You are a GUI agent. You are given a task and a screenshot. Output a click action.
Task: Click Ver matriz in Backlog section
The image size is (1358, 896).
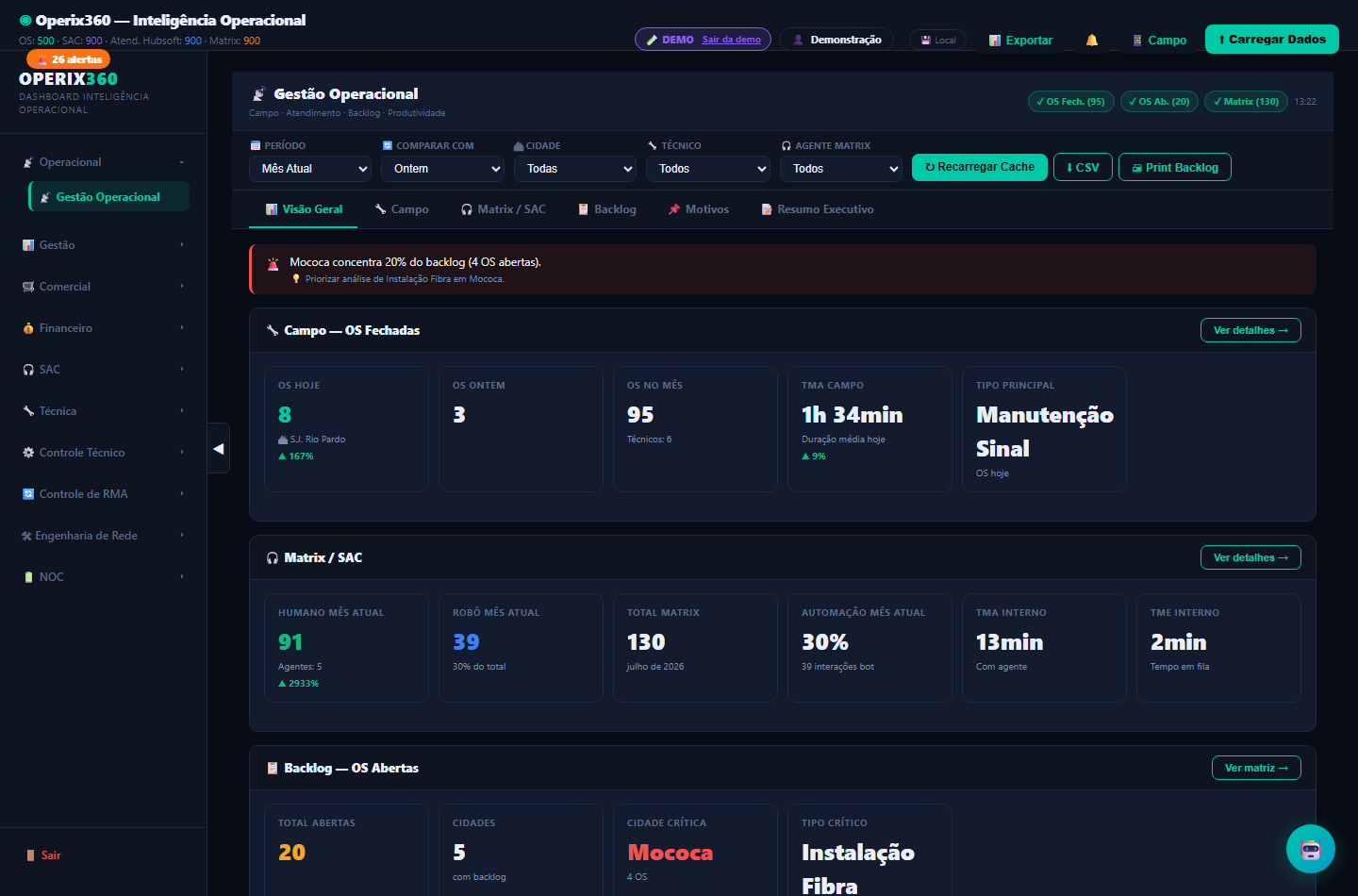(1256, 768)
